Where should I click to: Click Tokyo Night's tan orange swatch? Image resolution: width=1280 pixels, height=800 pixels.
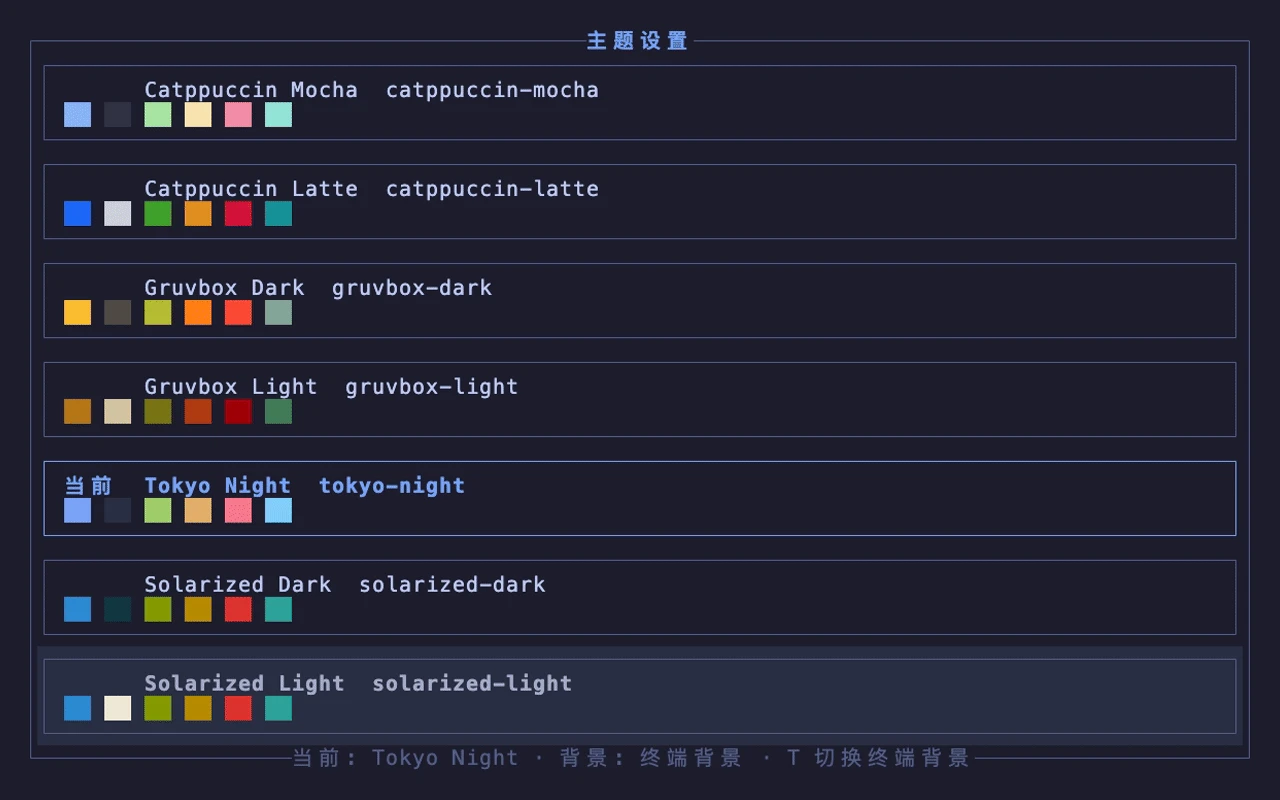(198, 511)
